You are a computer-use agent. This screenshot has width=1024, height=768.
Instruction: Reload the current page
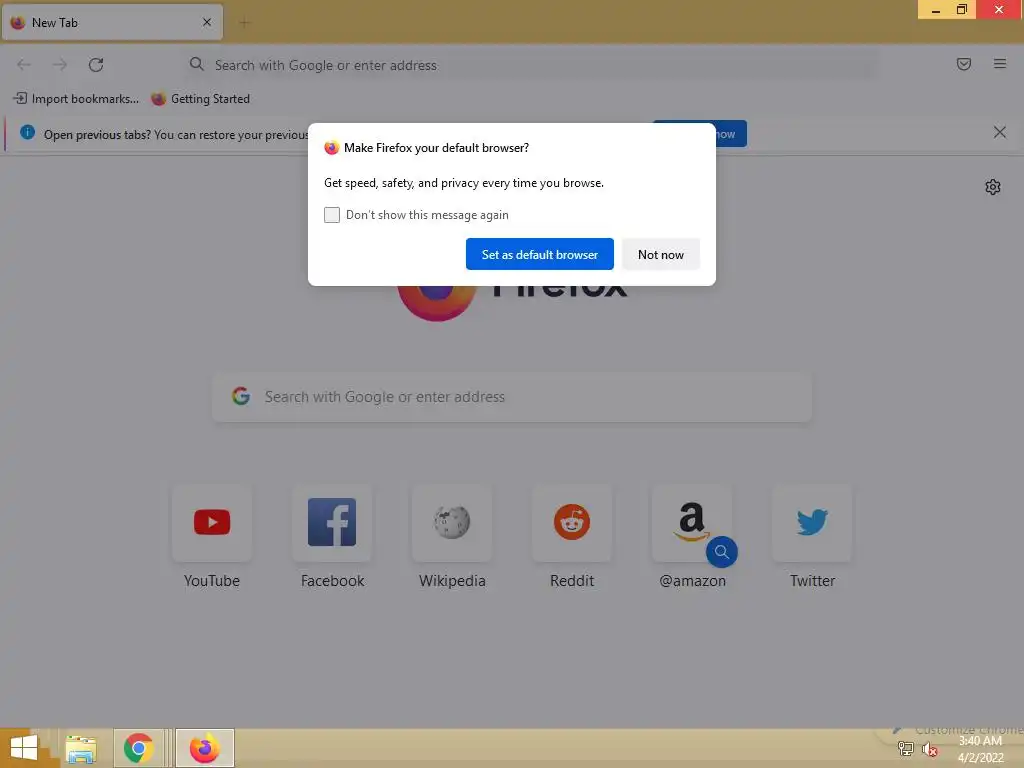96,65
